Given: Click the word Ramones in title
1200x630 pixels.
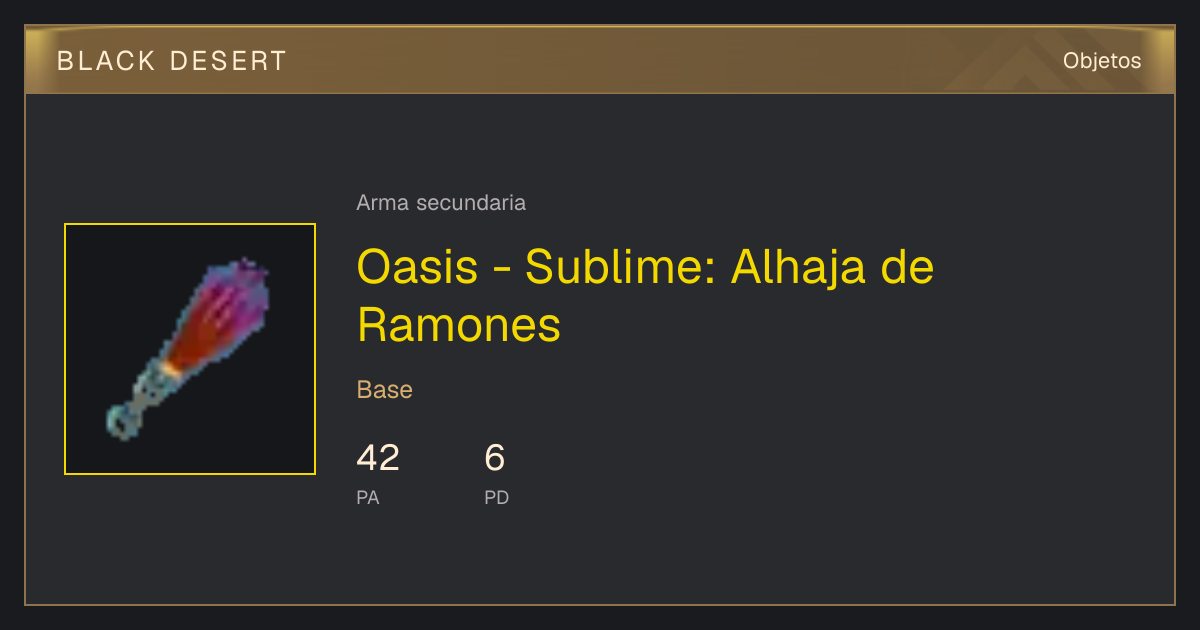Looking at the screenshot, I should tap(459, 325).
